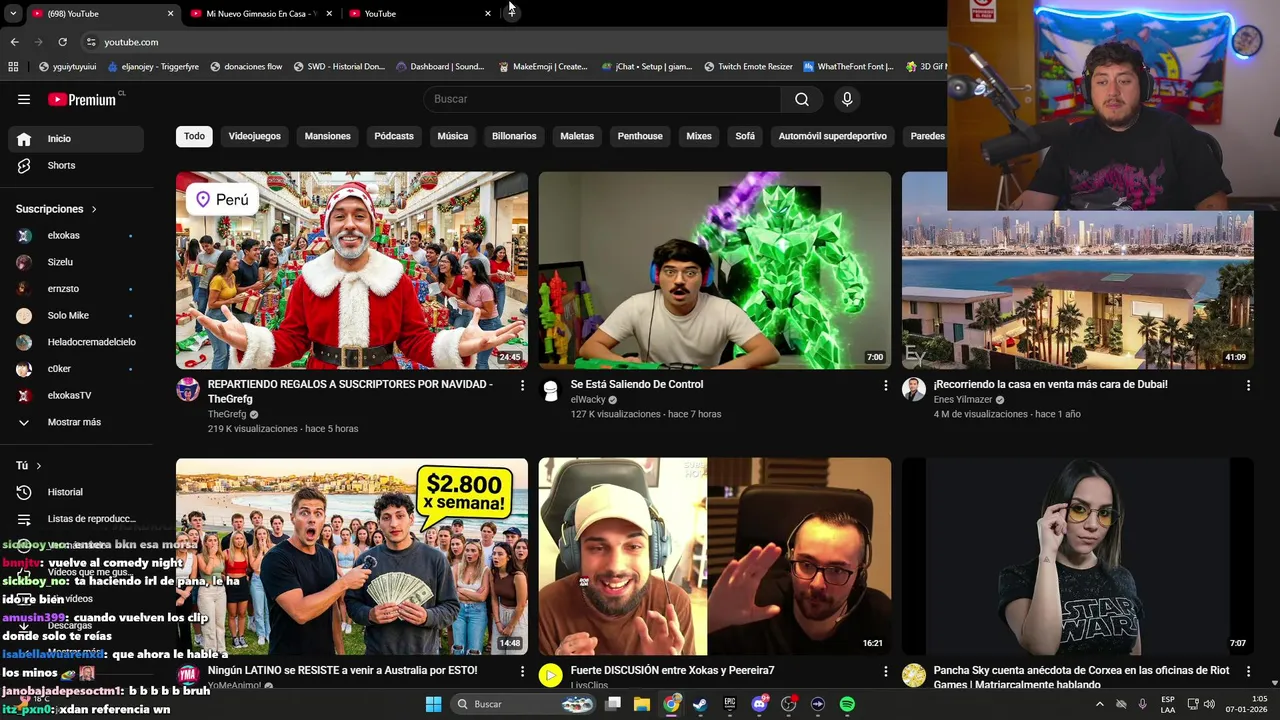Open Spotify from the taskbar
The height and width of the screenshot is (720, 1280).
click(x=847, y=704)
